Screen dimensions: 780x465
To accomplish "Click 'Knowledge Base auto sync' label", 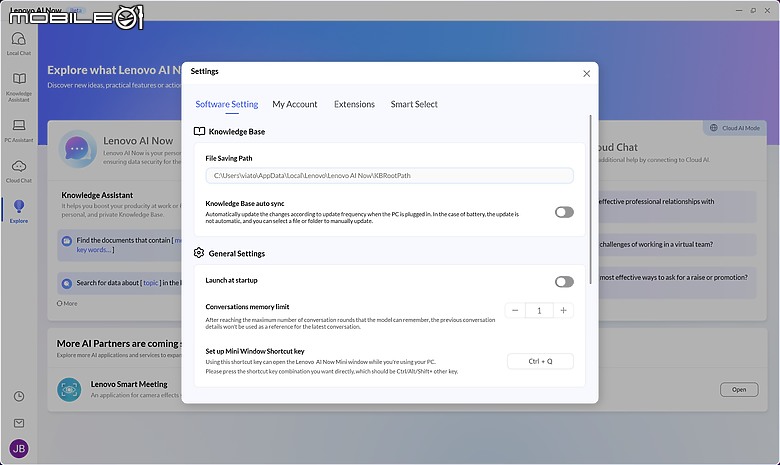I will tap(245, 203).
